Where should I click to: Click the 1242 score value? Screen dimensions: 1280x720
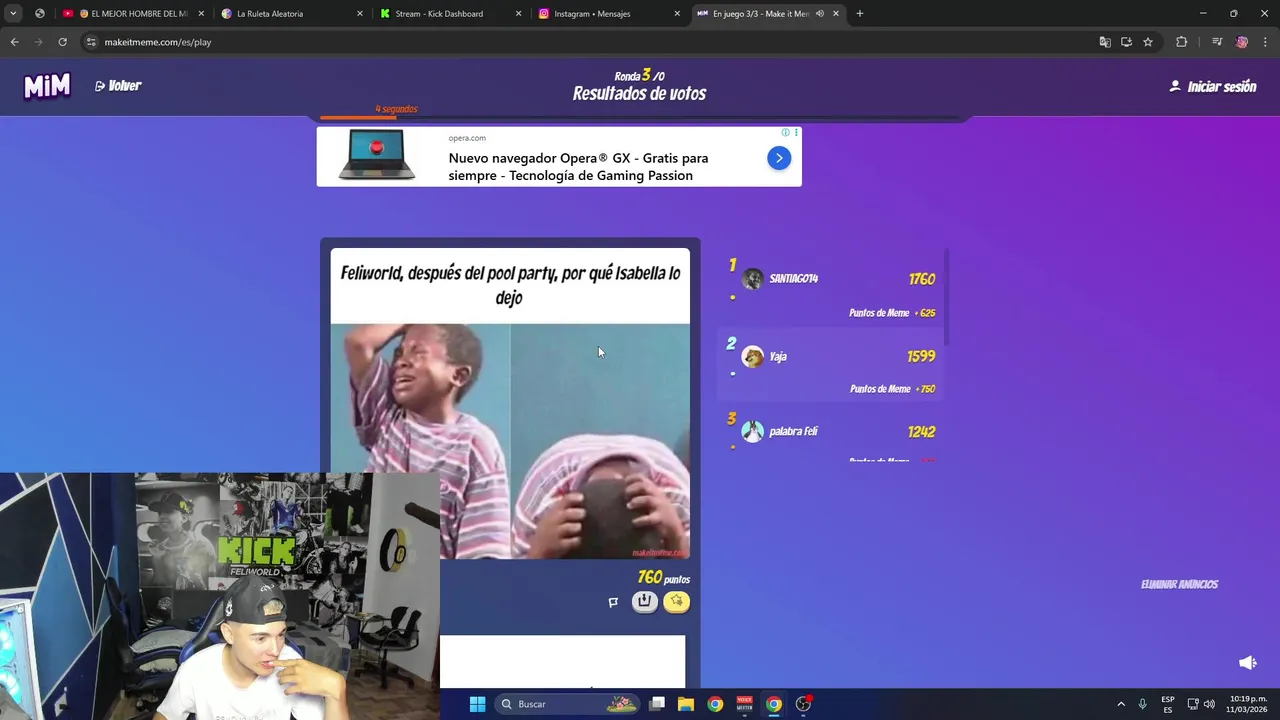[x=921, y=432]
